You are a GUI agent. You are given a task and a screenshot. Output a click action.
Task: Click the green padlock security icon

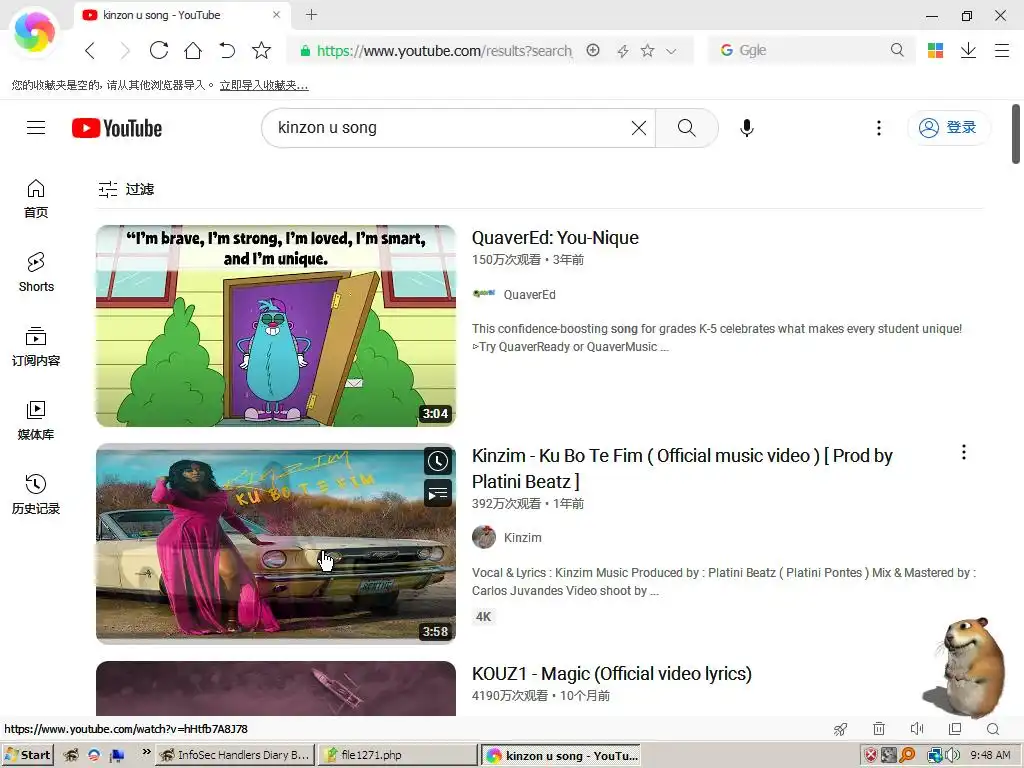pos(305,50)
